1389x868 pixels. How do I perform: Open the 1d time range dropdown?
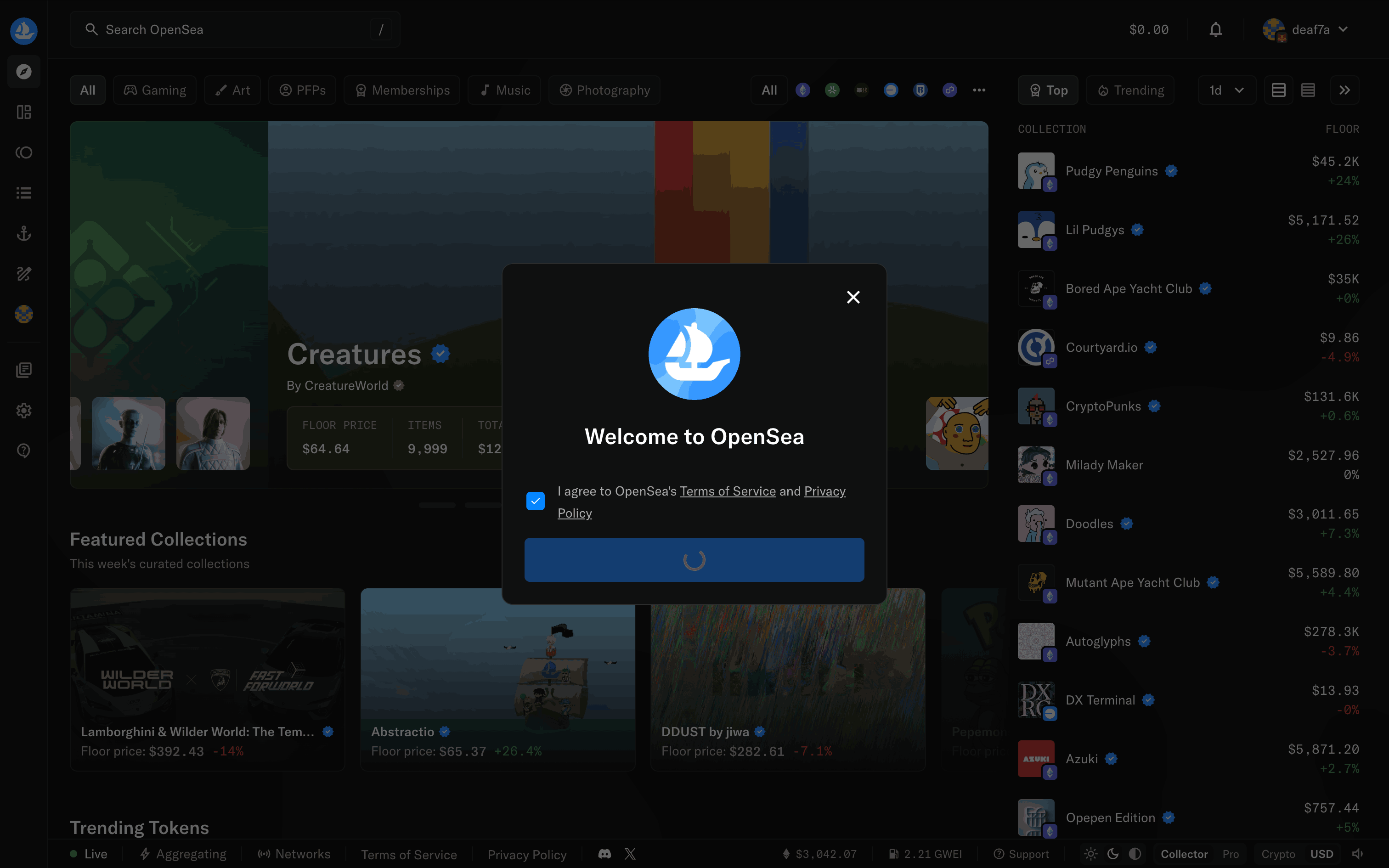pyautogui.click(x=1226, y=90)
